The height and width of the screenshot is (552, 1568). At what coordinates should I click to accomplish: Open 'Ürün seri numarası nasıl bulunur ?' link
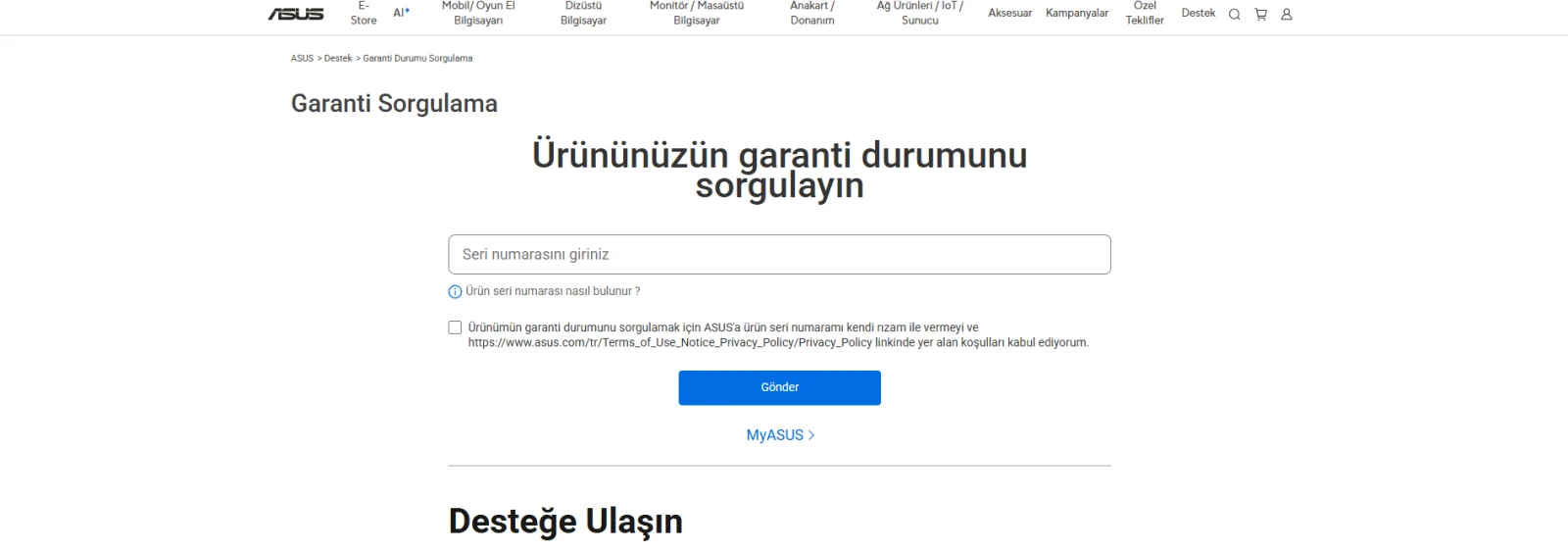(553, 291)
